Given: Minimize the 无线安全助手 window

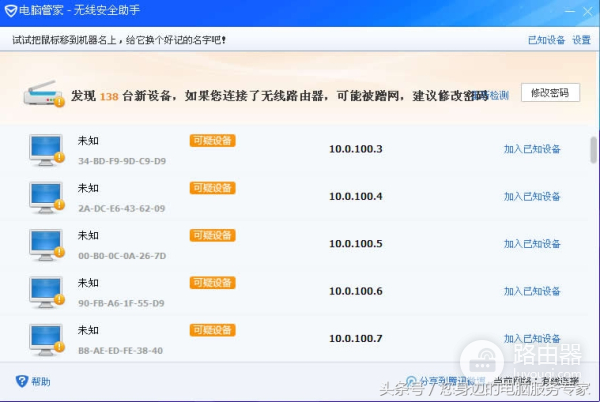Looking at the screenshot, I should click(x=570, y=11).
